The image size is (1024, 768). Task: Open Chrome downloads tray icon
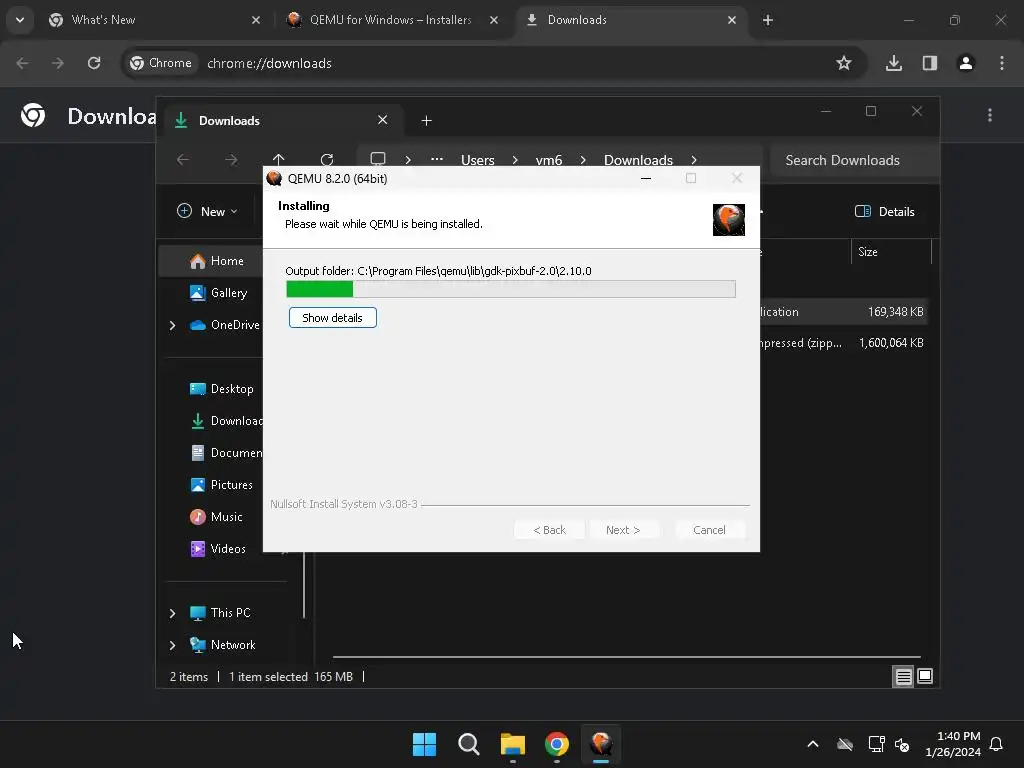click(894, 63)
